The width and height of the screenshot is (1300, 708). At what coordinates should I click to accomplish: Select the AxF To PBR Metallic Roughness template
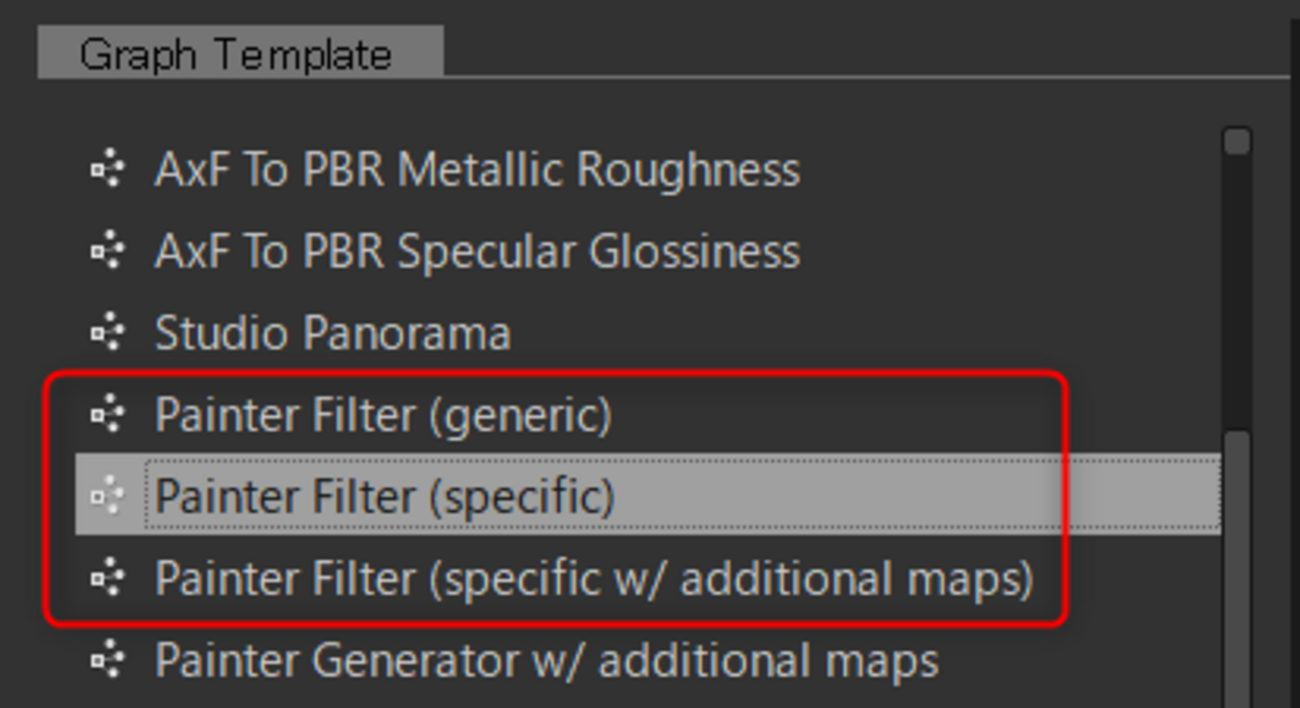tap(477, 170)
